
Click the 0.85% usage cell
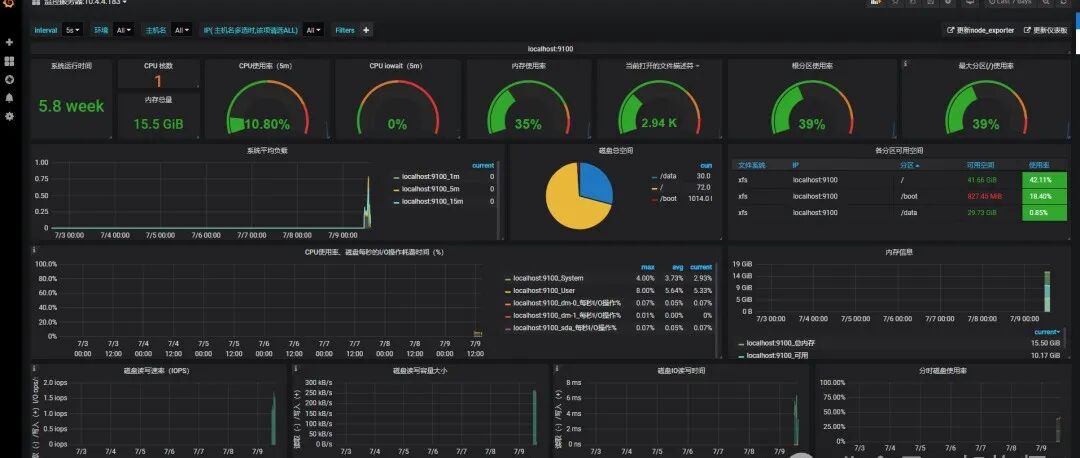[1044, 213]
